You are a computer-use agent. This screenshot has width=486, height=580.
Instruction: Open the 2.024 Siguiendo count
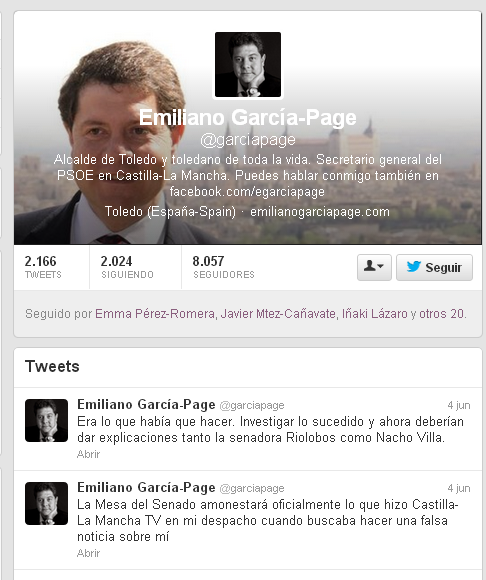click(127, 266)
